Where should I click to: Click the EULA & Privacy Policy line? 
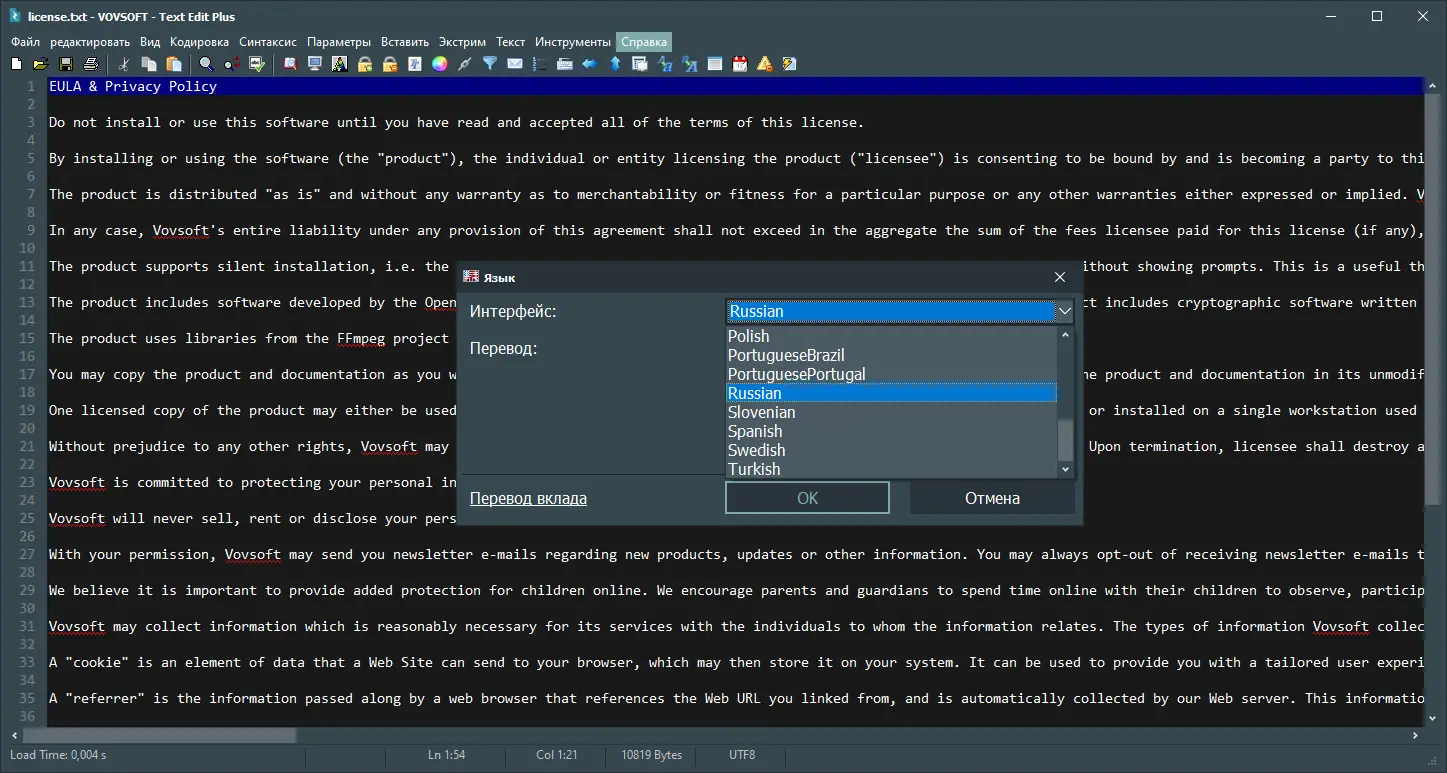point(735,86)
